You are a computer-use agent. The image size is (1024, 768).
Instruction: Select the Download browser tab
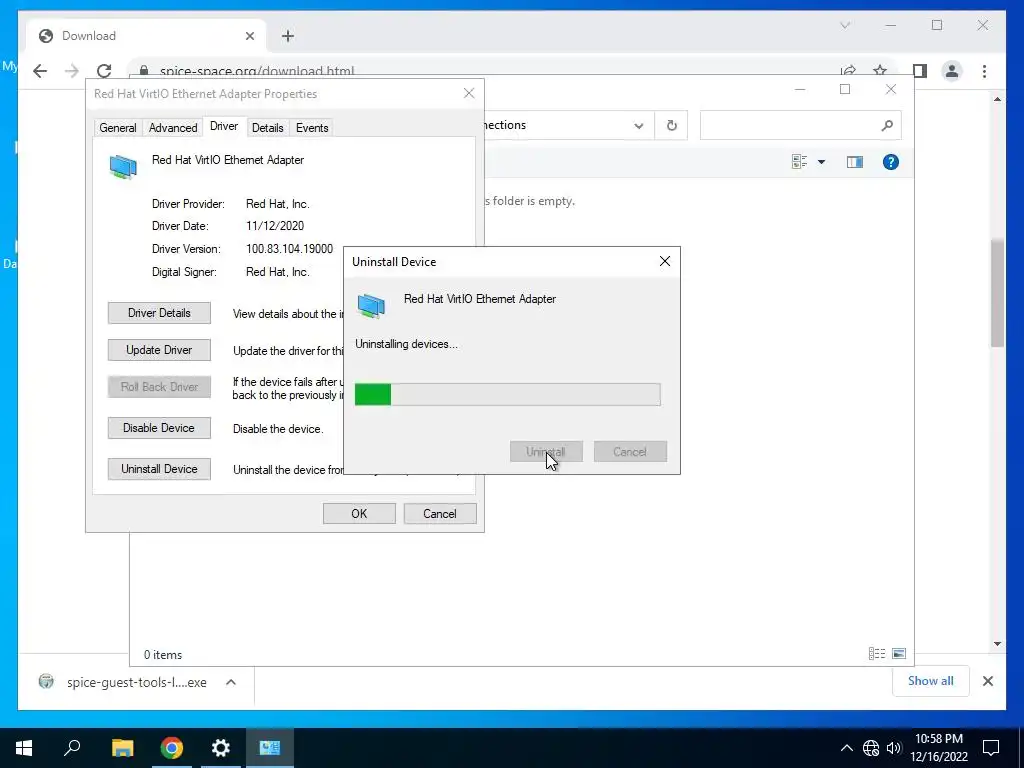146,36
